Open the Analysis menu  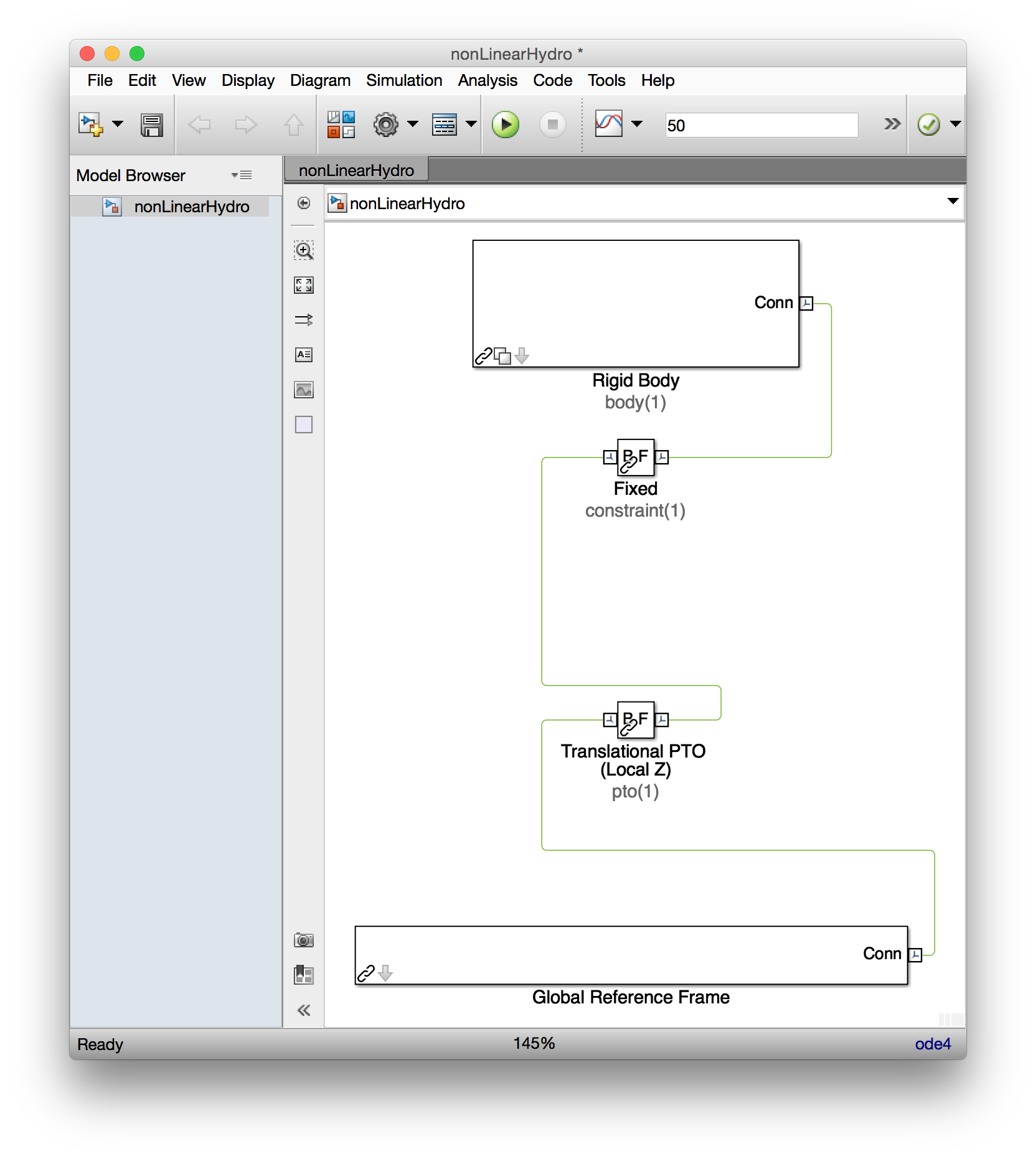click(x=487, y=80)
